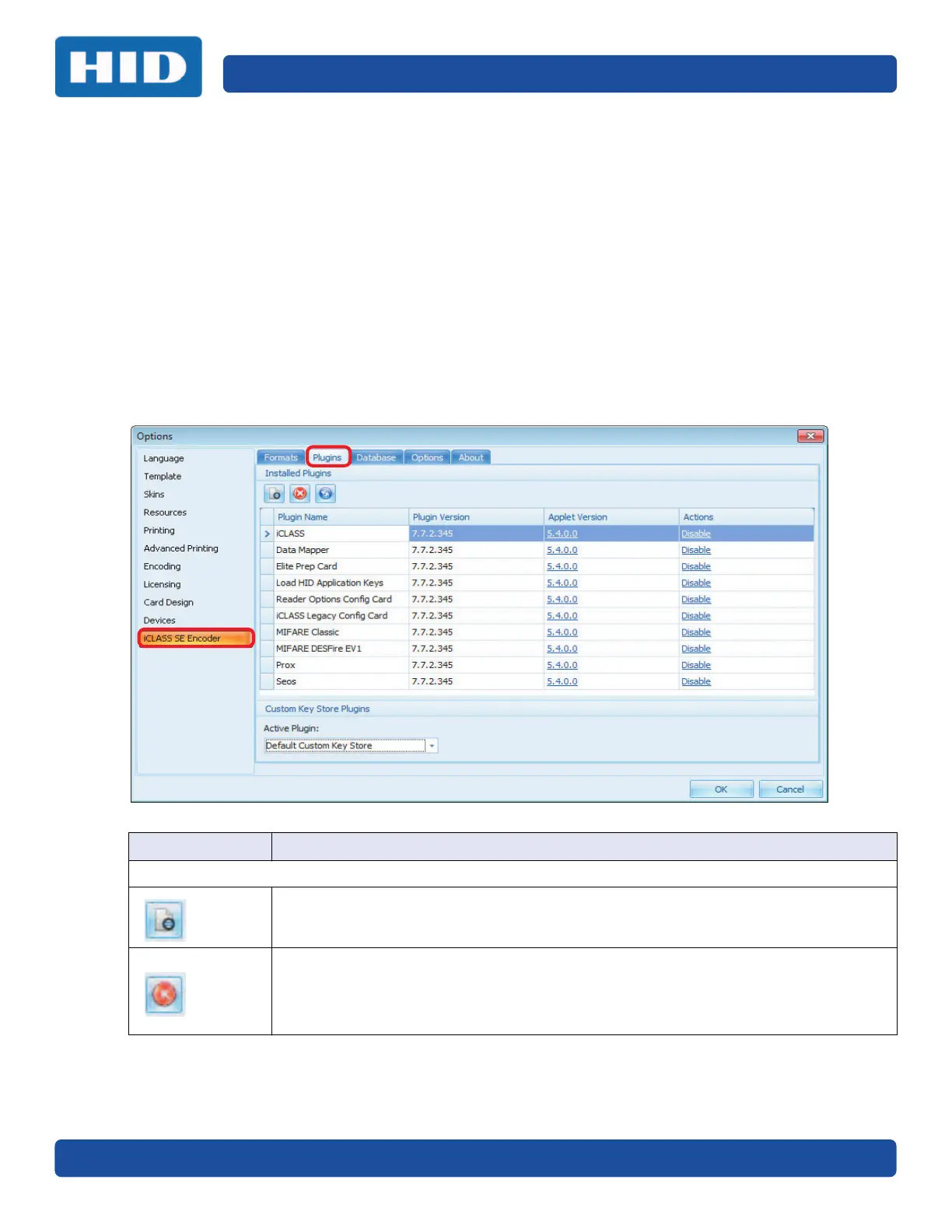
Task: Disable the iCLASS plugin
Action: pos(696,534)
